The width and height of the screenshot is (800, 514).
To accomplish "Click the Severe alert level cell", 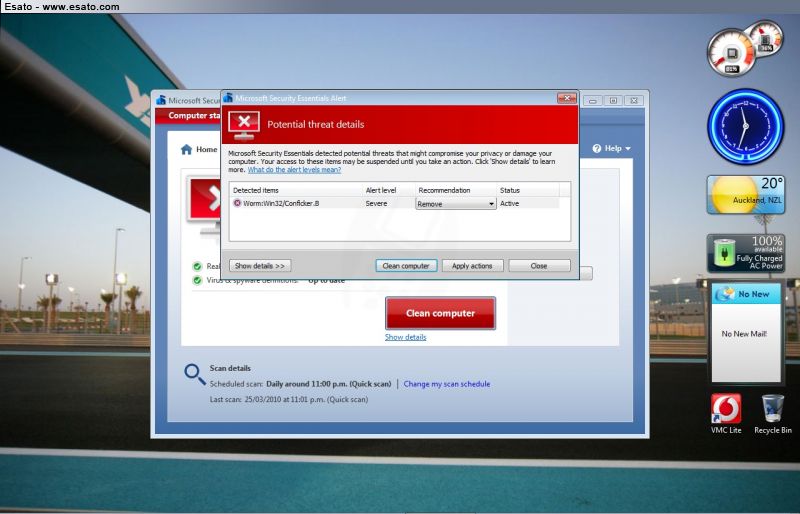I will 377,203.
